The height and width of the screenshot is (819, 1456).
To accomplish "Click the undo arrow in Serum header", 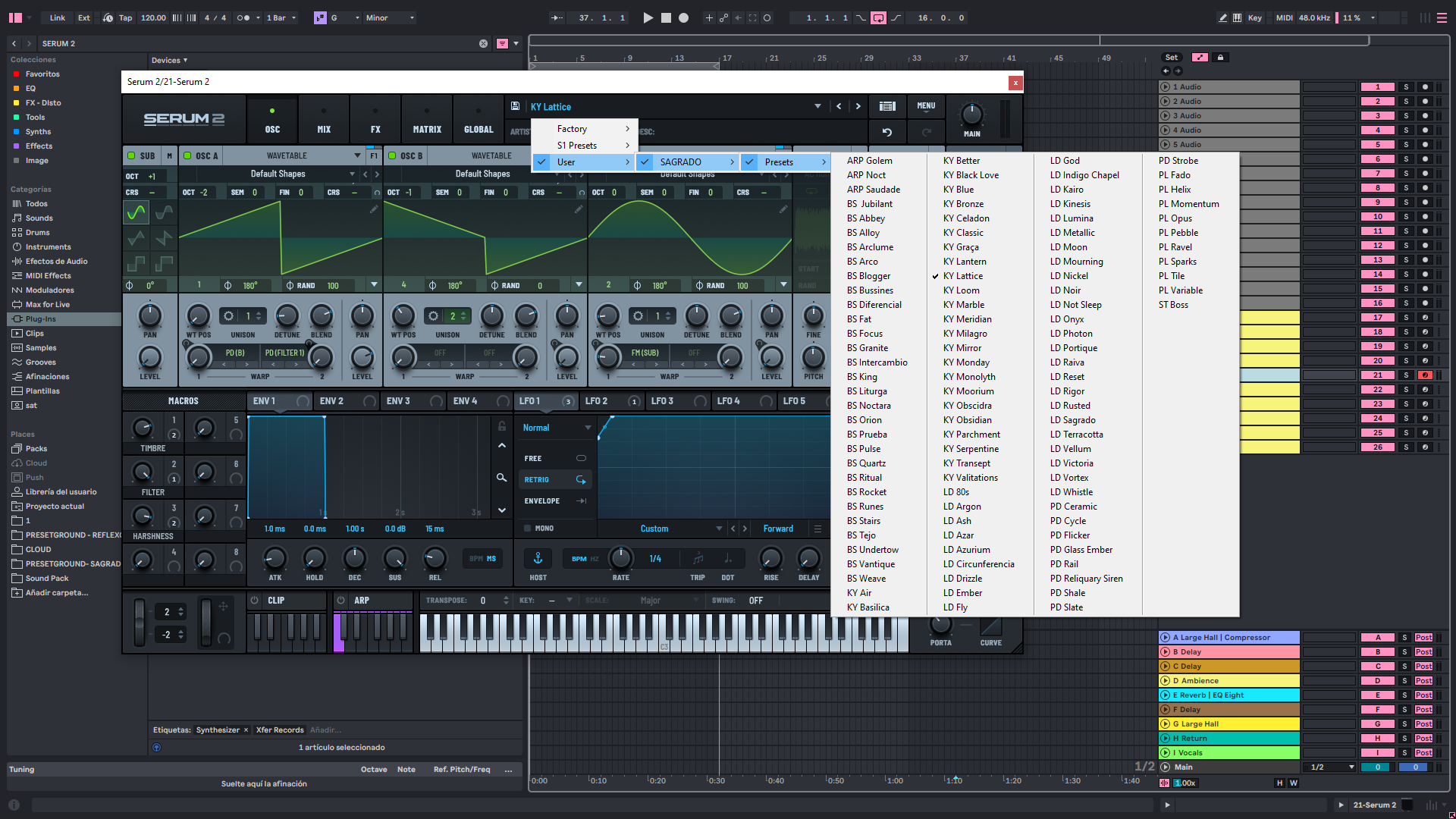I will point(887,132).
